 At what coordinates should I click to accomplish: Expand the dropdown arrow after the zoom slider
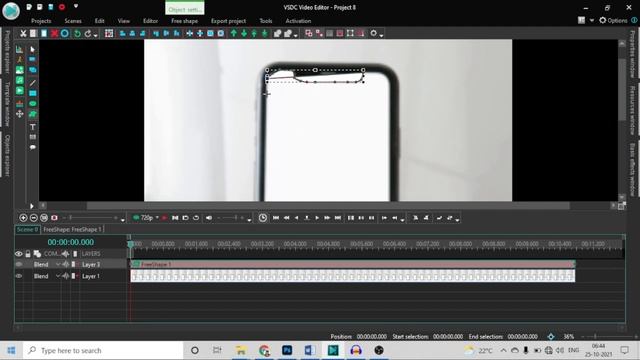pyautogui.click(x=122, y=220)
